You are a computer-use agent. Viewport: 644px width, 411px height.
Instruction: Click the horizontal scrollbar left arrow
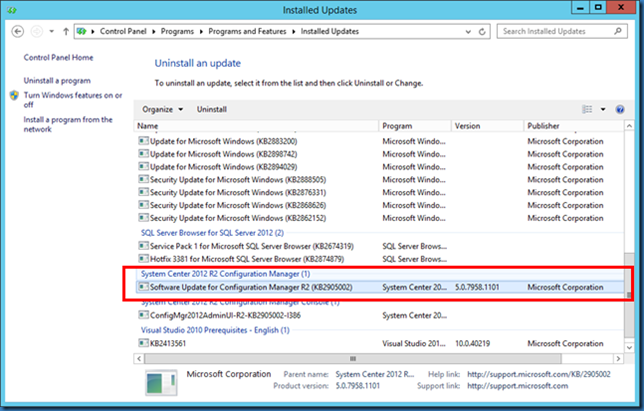pos(139,359)
